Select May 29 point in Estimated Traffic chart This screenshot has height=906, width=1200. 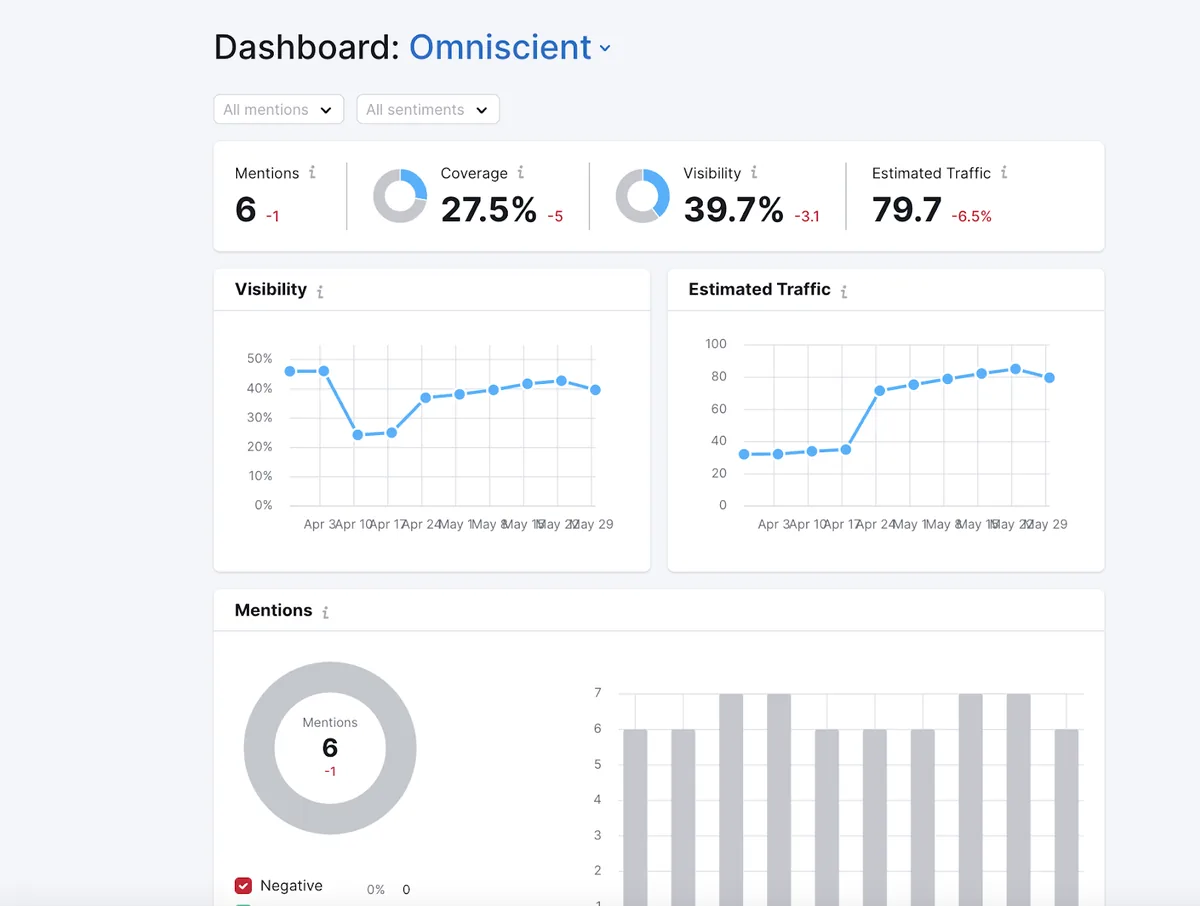coord(1049,378)
